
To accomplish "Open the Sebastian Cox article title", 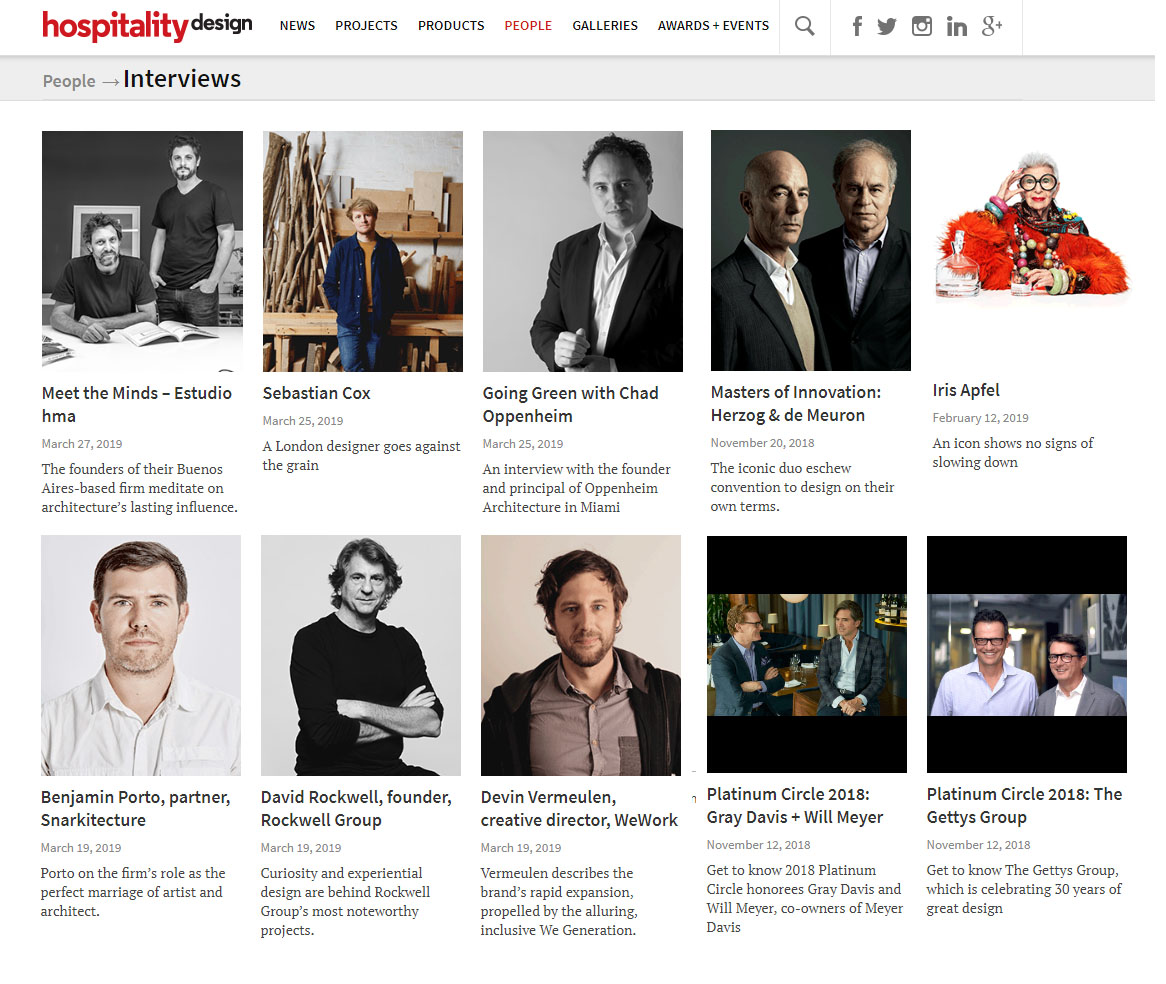I will pyautogui.click(x=316, y=393).
